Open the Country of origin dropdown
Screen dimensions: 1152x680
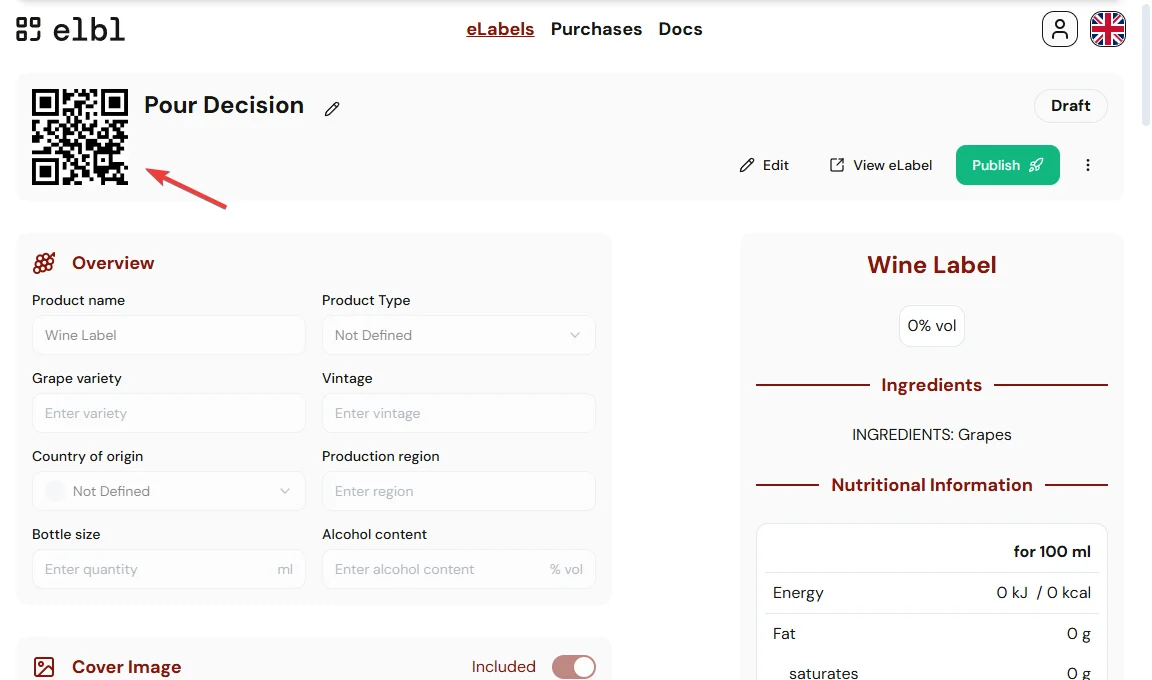[168, 491]
